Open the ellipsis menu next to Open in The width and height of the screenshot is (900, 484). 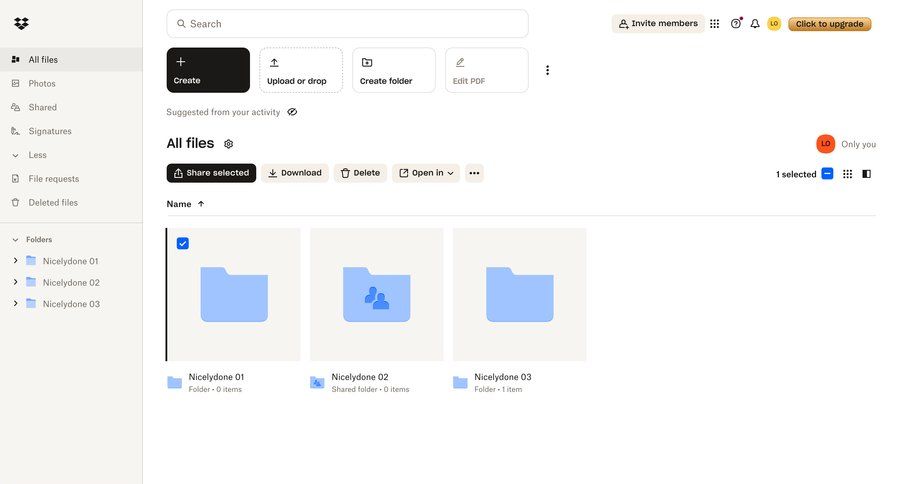(474, 173)
